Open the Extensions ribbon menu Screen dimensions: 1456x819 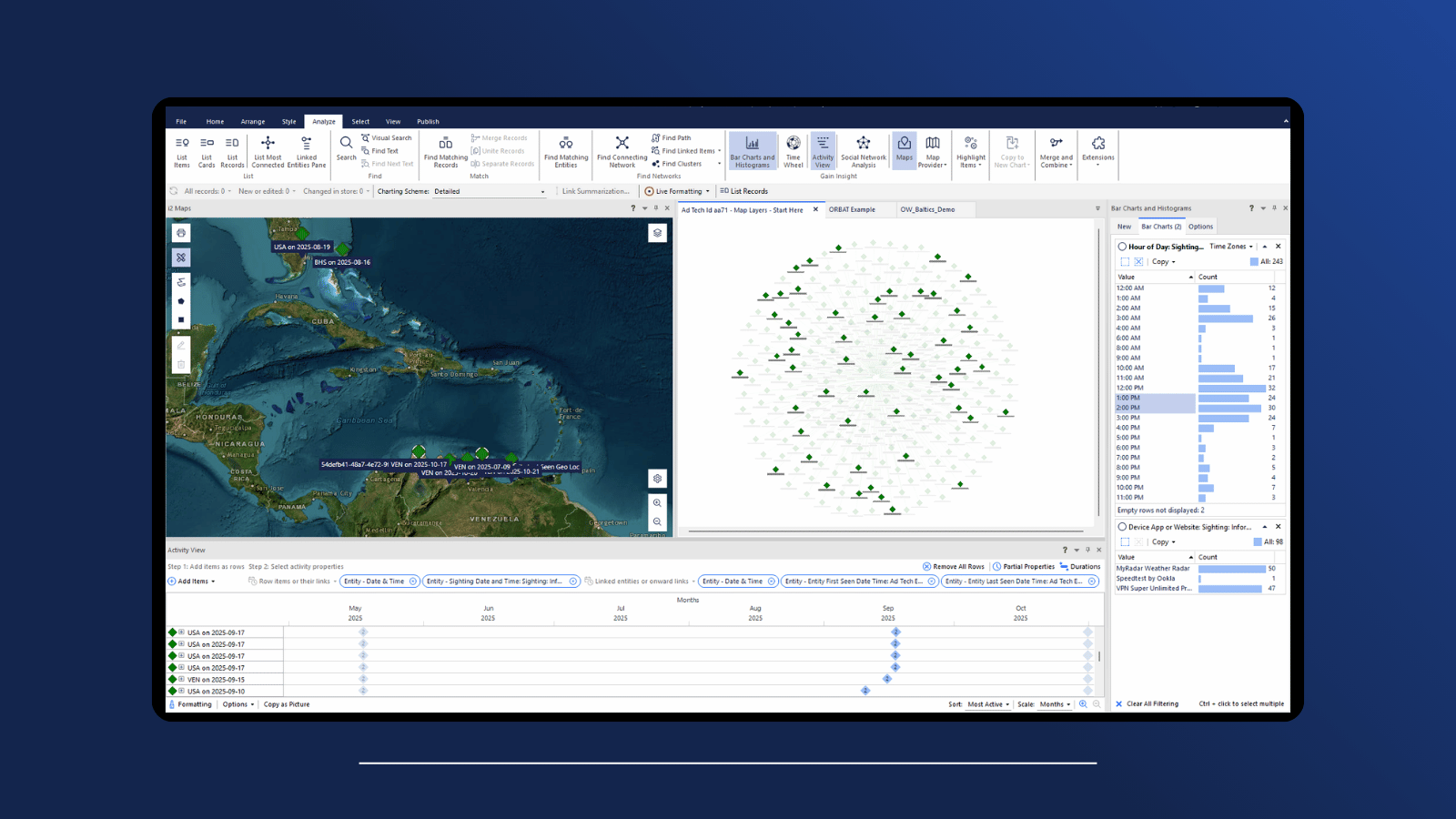point(1098,151)
